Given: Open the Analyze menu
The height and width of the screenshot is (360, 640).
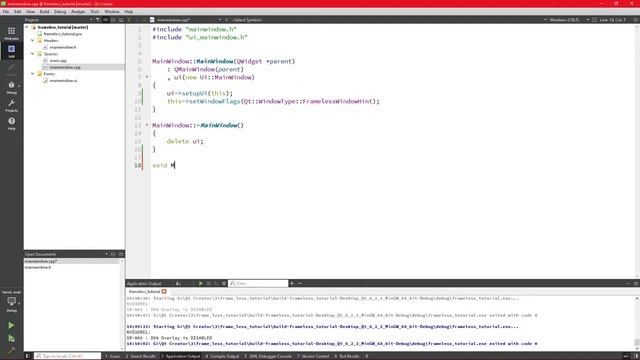Looking at the screenshot, I should tap(78, 11).
